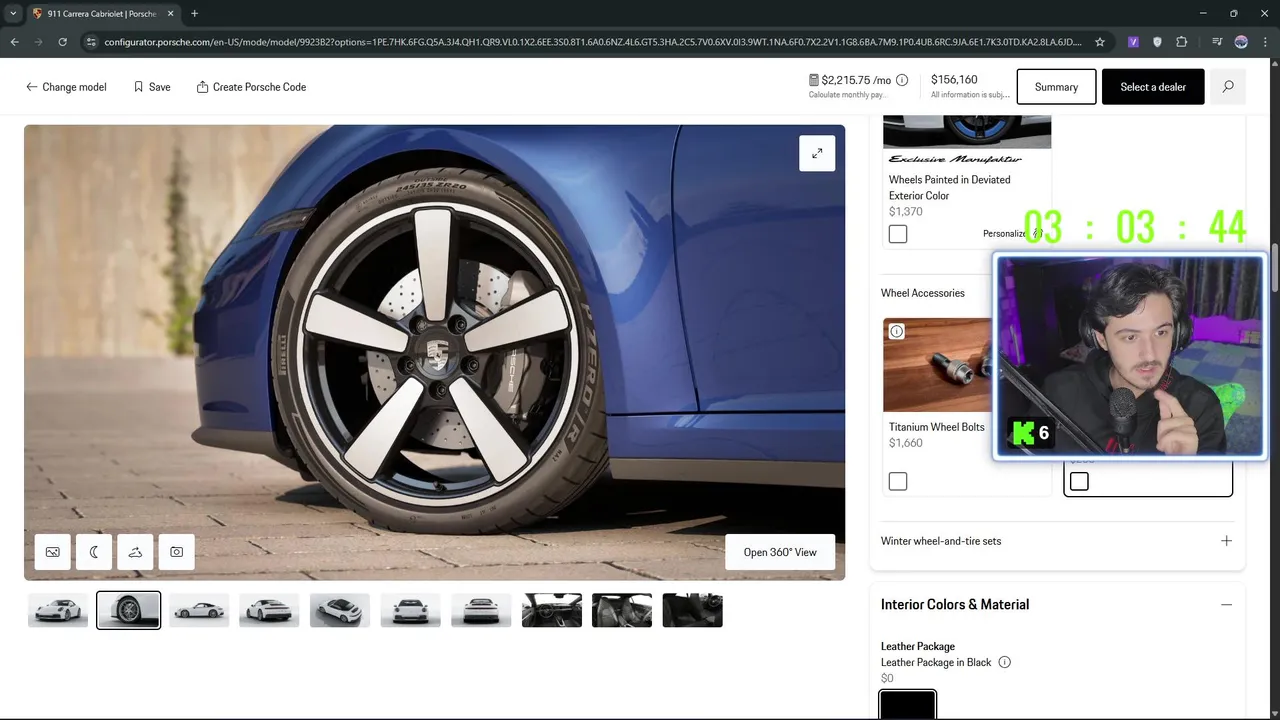Click the browser back arrow
The height and width of the screenshot is (720, 1280).
click(x=14, y=42)
